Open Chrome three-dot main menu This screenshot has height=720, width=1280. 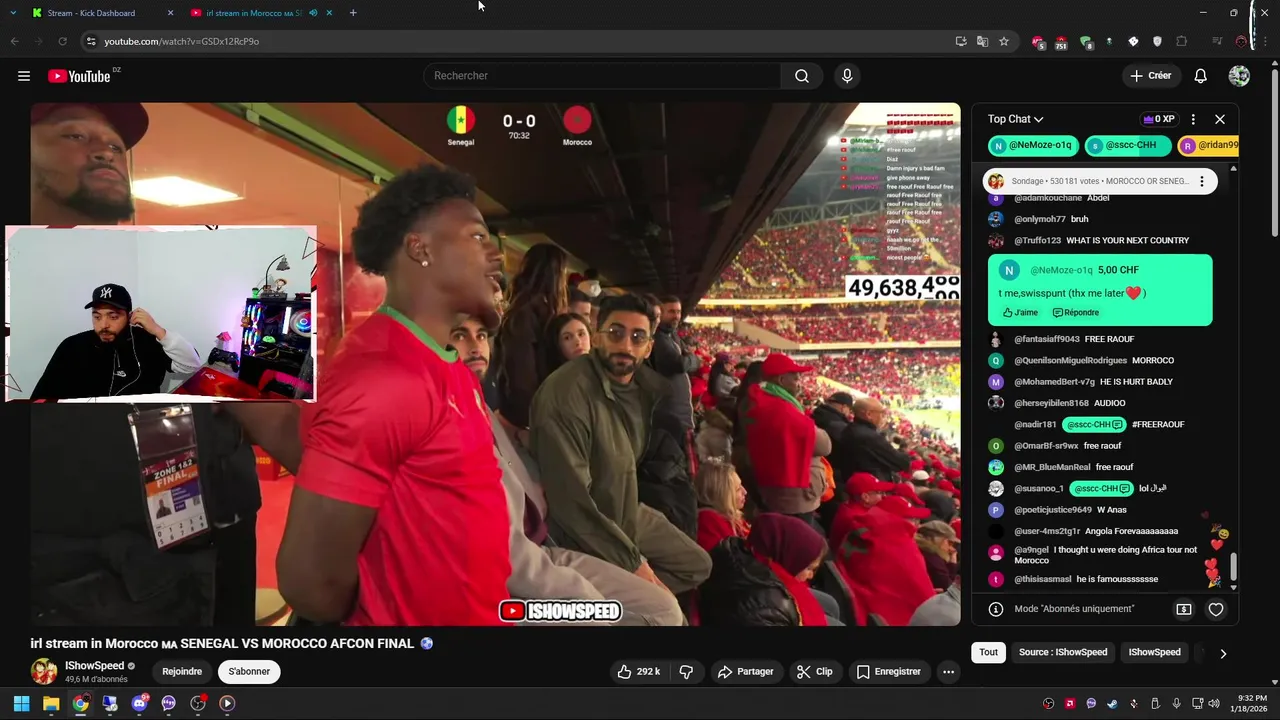coord(1265,41)
